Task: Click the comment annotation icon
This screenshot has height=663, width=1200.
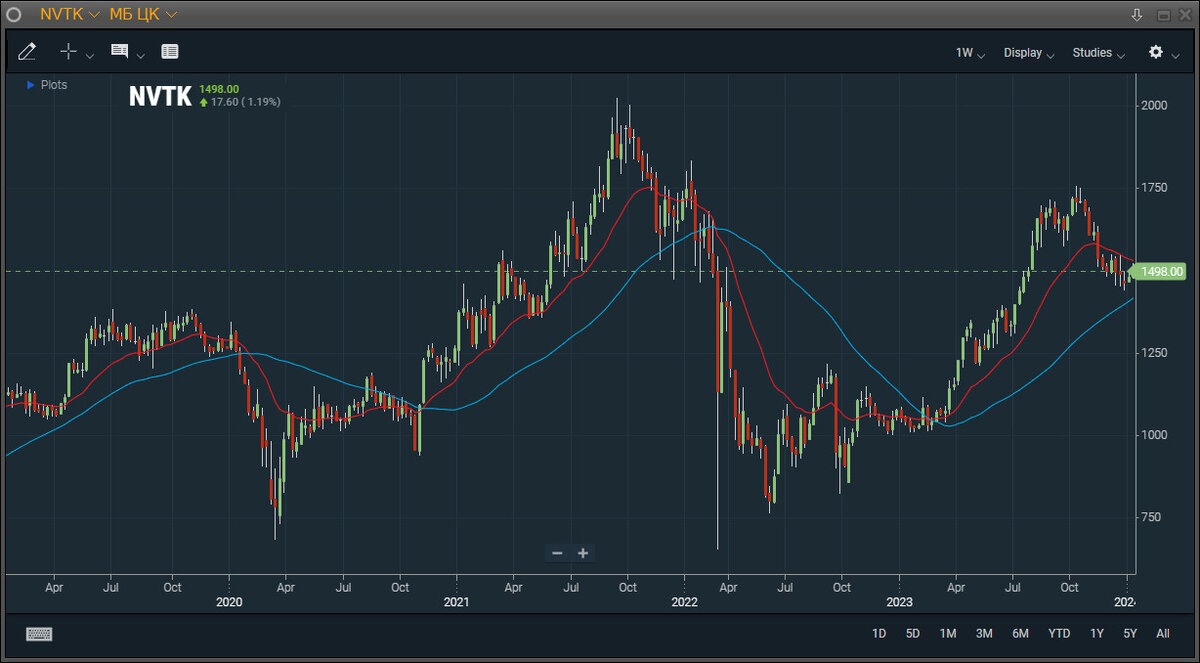Action: pos(119,51)
